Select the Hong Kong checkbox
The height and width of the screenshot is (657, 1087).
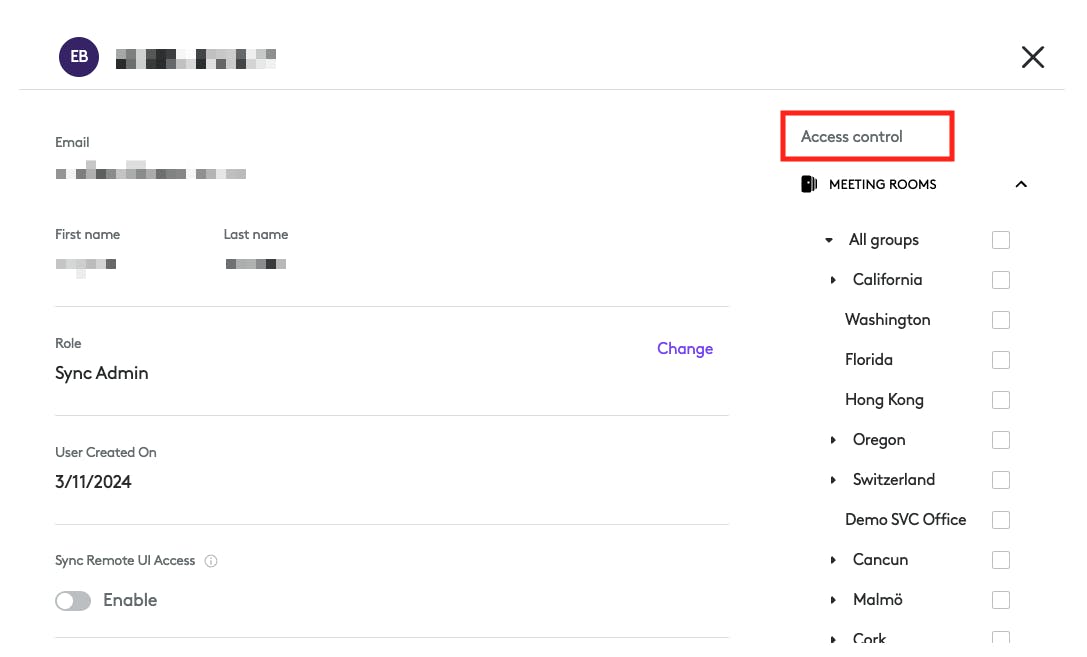coord(1000,400)
